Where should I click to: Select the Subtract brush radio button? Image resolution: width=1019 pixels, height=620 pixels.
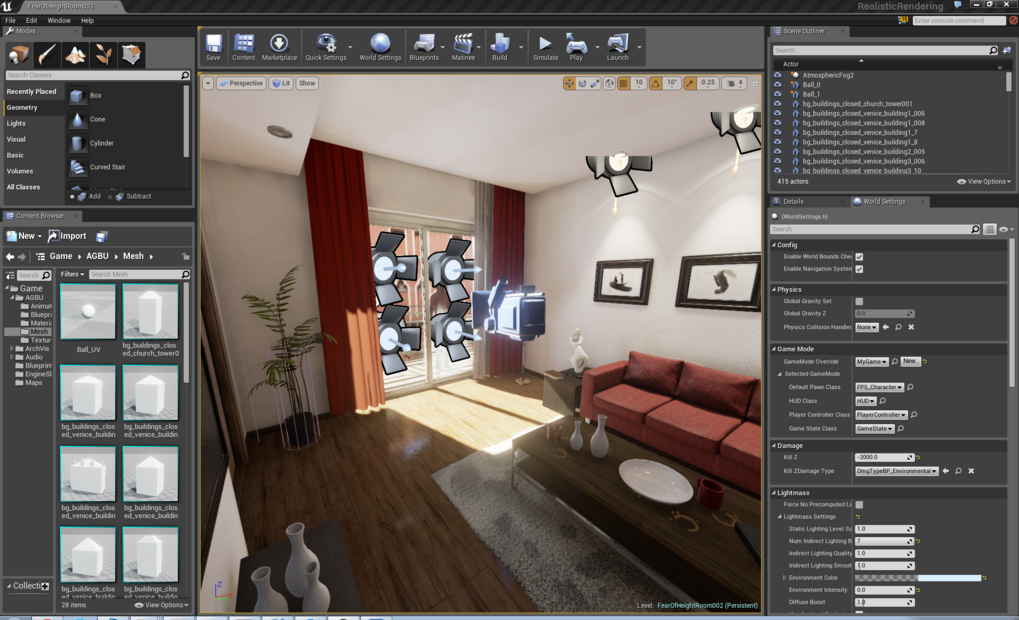pos(111,197)
